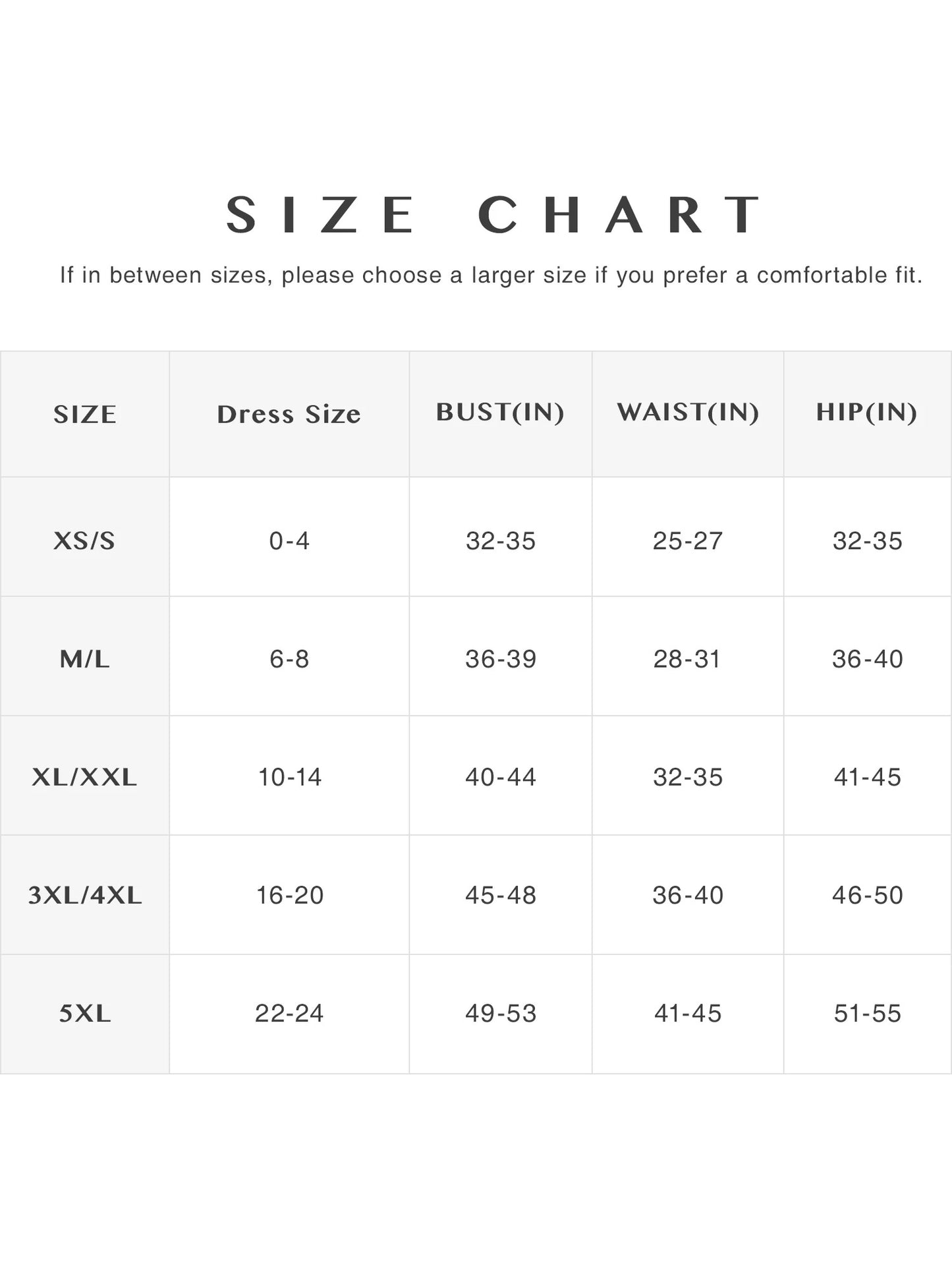Screen dimensions: 952x1270
Task: Select the 45-48 bust cell
Action: point(501,895)
